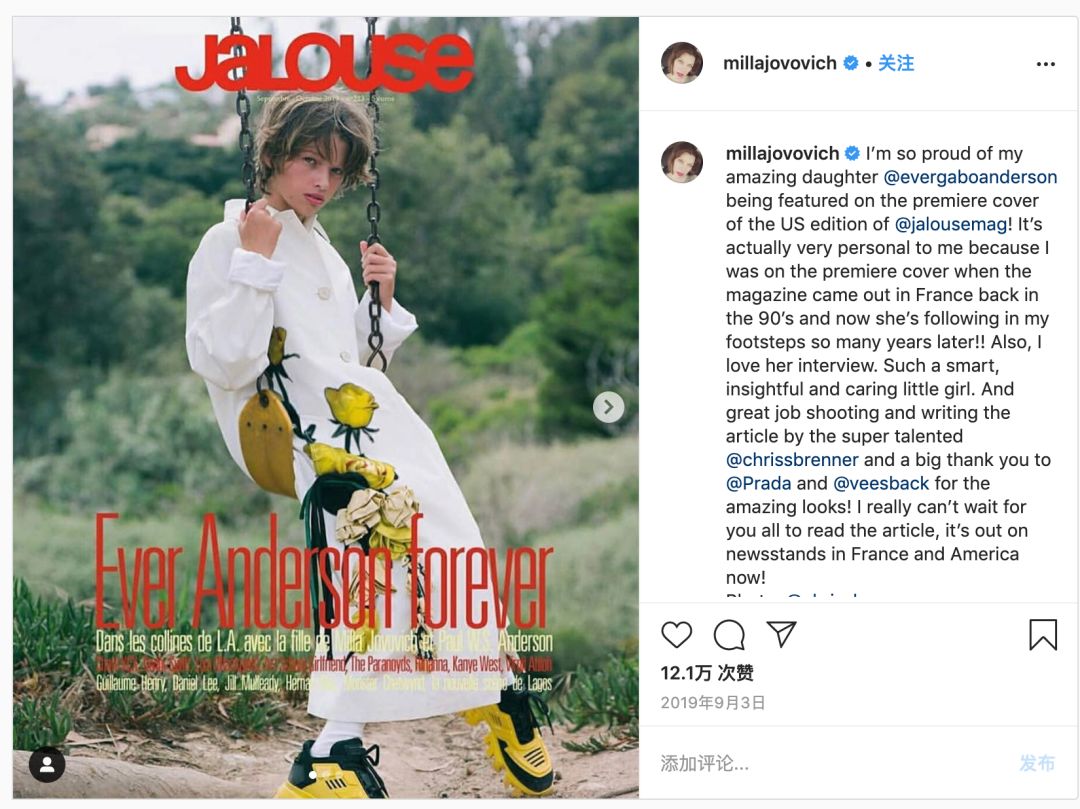Screen dimensions: 1080x809
Task: Click the millajovovich username in the caption
Action: (782, 153)
